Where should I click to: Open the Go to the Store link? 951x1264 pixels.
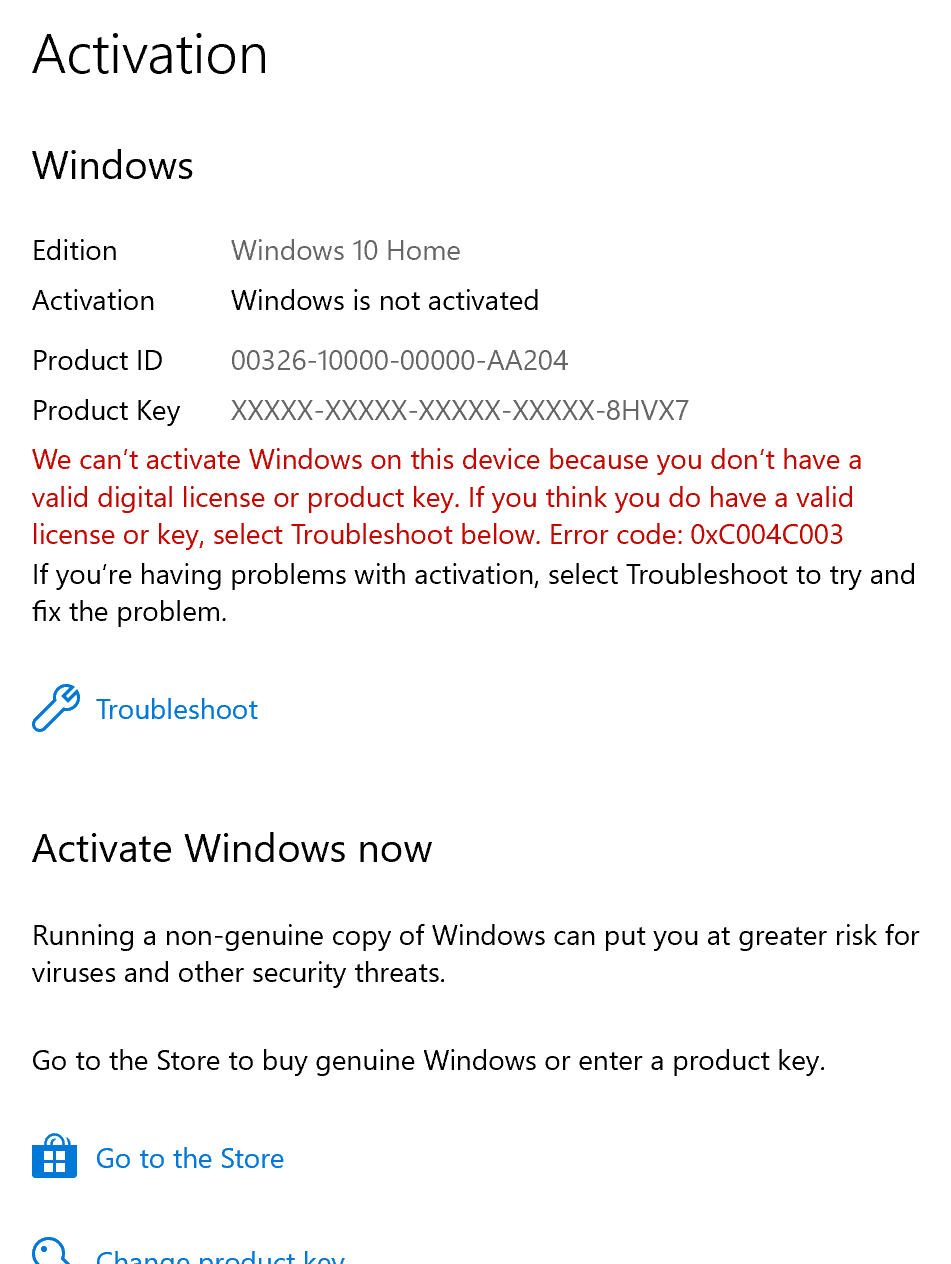[x=190, y=1159]
